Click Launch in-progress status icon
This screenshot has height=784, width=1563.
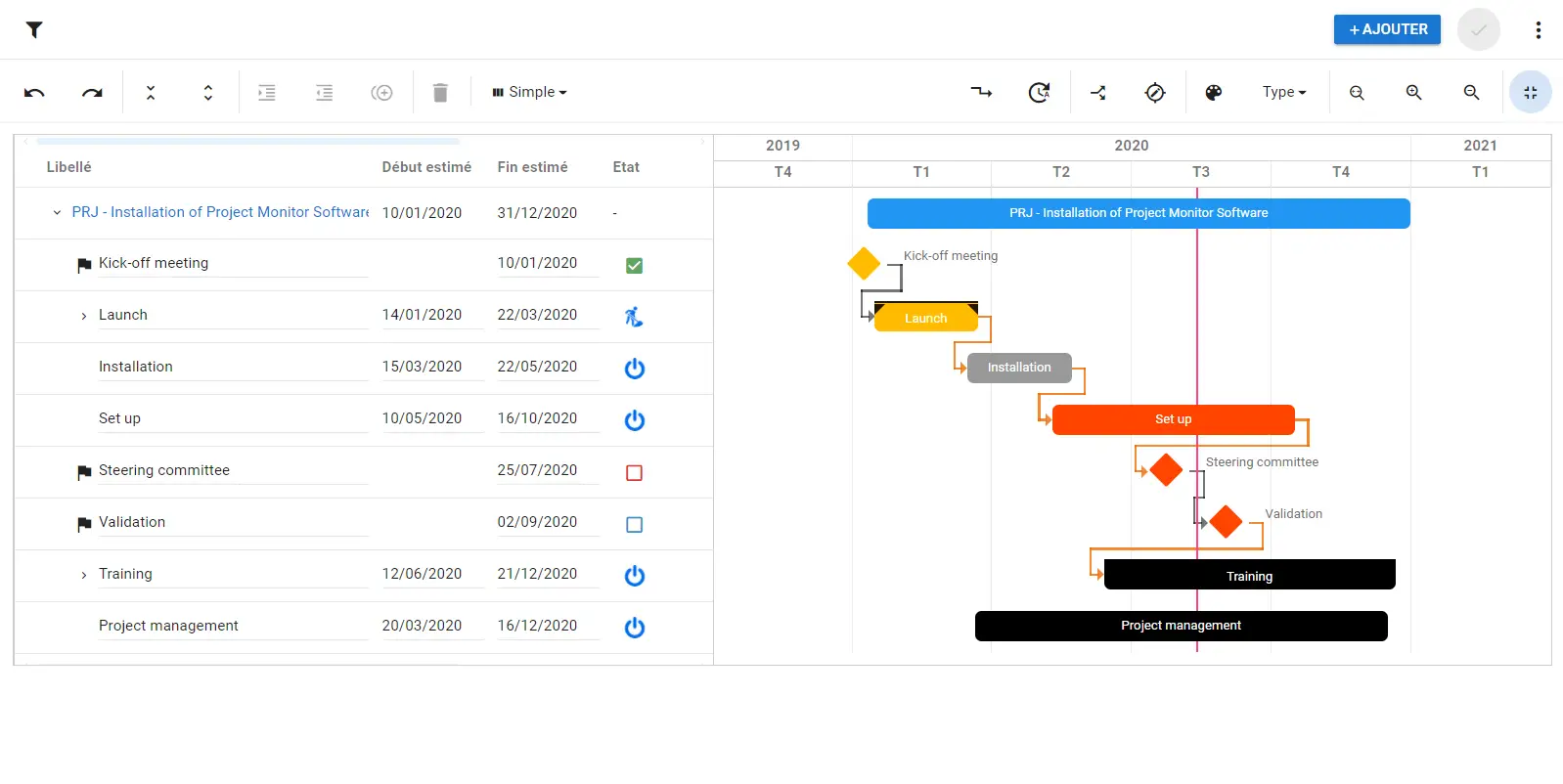[634, 316]
